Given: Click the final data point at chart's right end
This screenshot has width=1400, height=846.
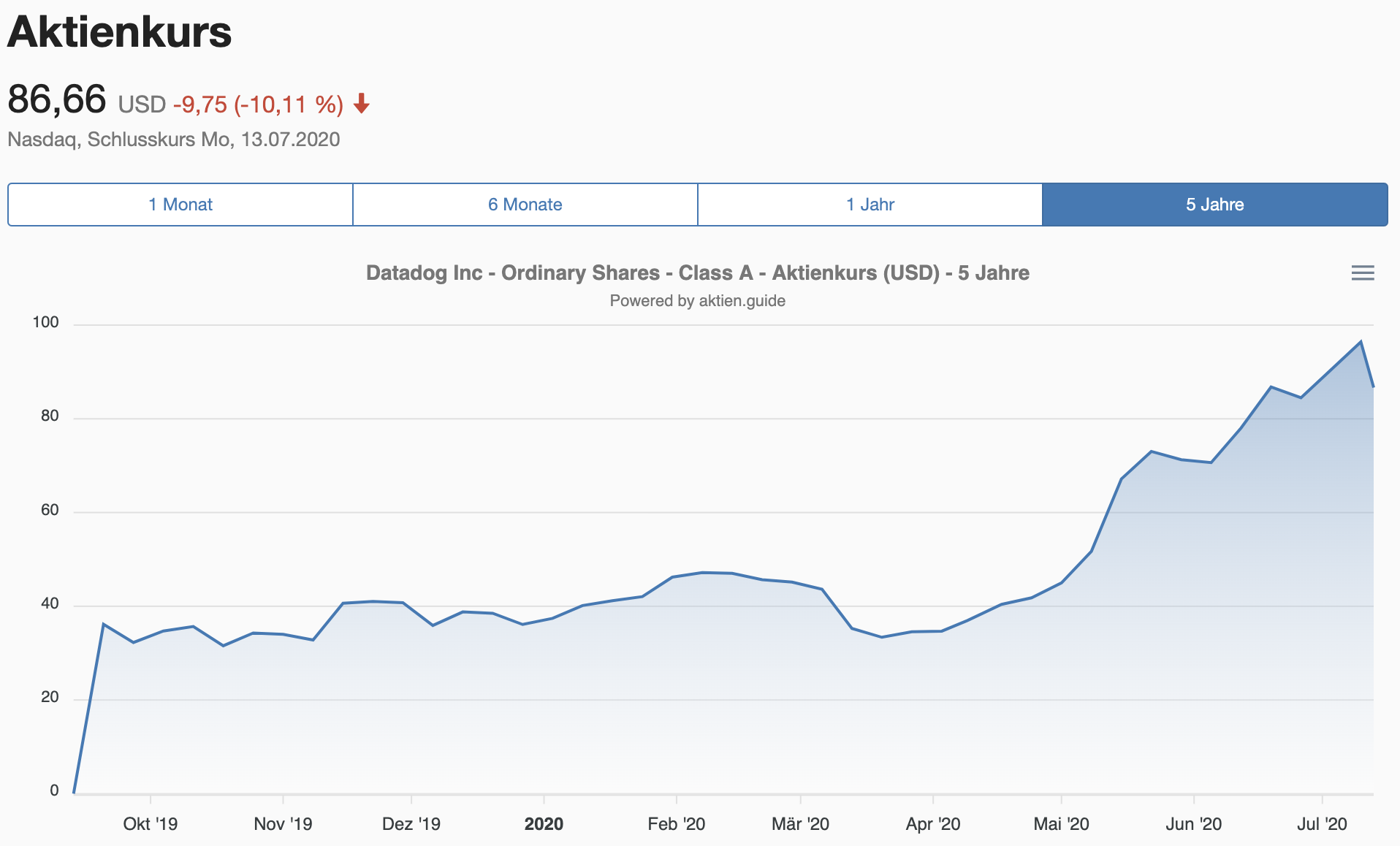Looking at the screenshot, I should pos(1373,386).
